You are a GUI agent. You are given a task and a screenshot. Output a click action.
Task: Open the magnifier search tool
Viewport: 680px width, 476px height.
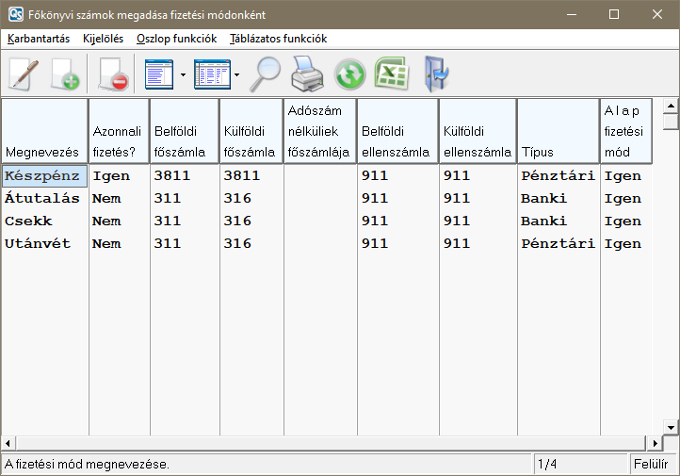click(267, 74)
